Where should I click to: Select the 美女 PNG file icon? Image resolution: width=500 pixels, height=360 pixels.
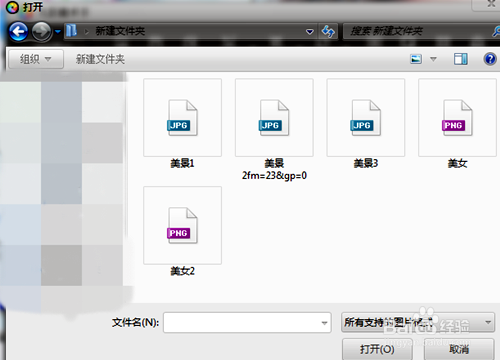coord(457,118)
